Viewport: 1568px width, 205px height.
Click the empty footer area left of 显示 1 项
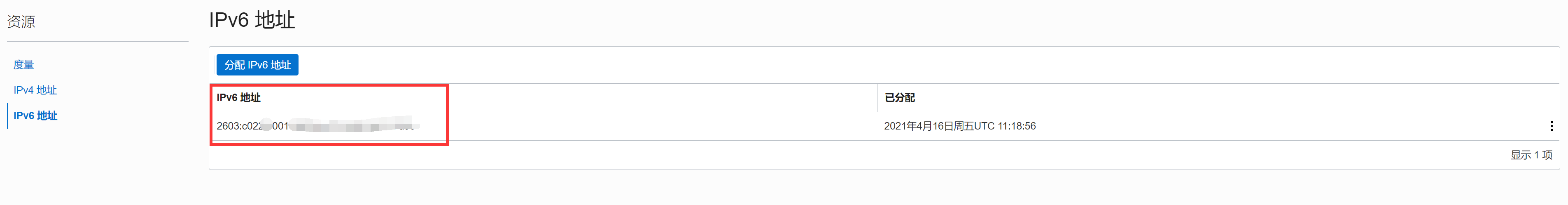coord(852,155)
